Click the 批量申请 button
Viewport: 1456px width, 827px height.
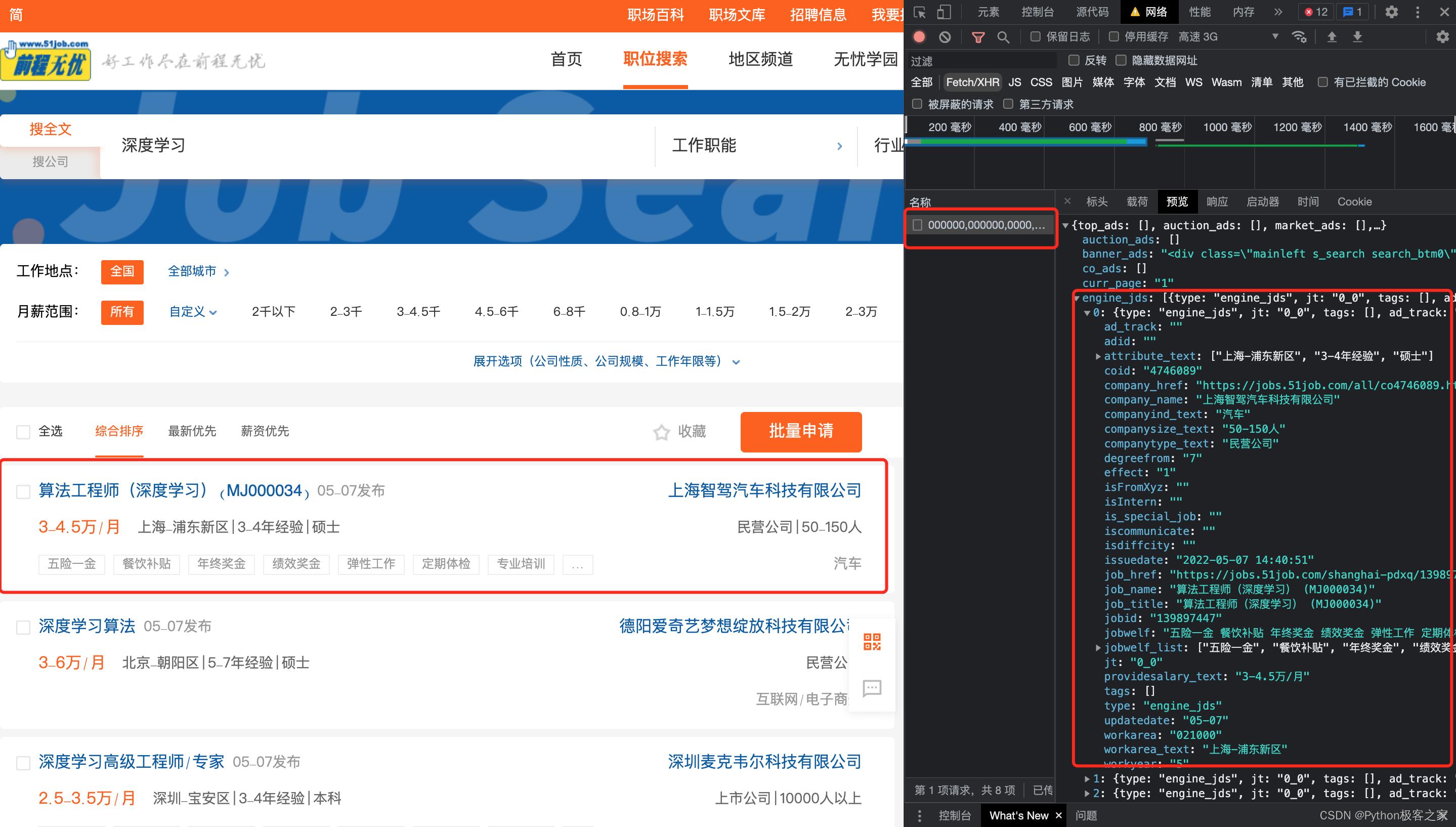pos(801,432)
